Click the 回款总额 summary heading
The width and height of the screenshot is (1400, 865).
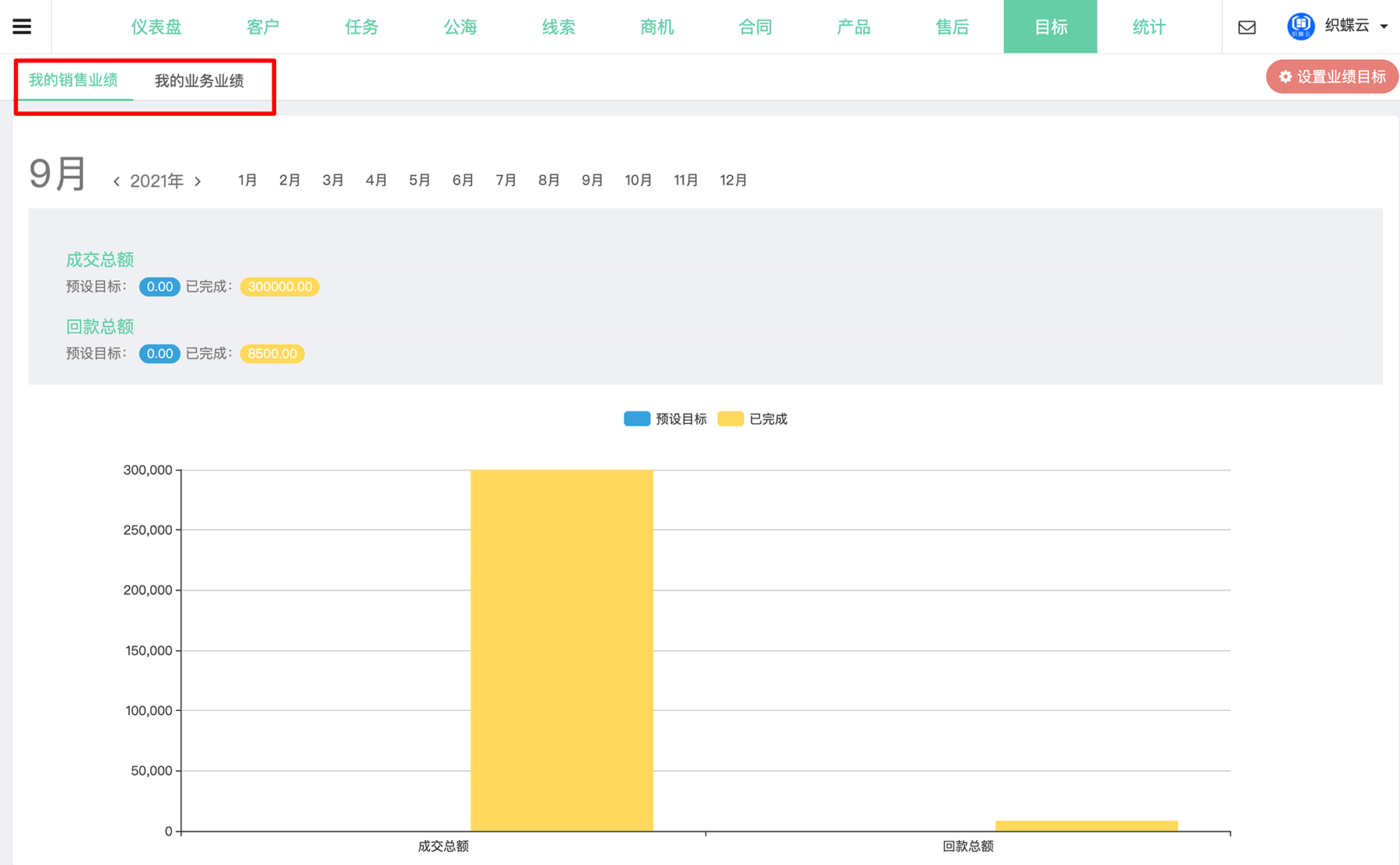click(x=100, y=327)
